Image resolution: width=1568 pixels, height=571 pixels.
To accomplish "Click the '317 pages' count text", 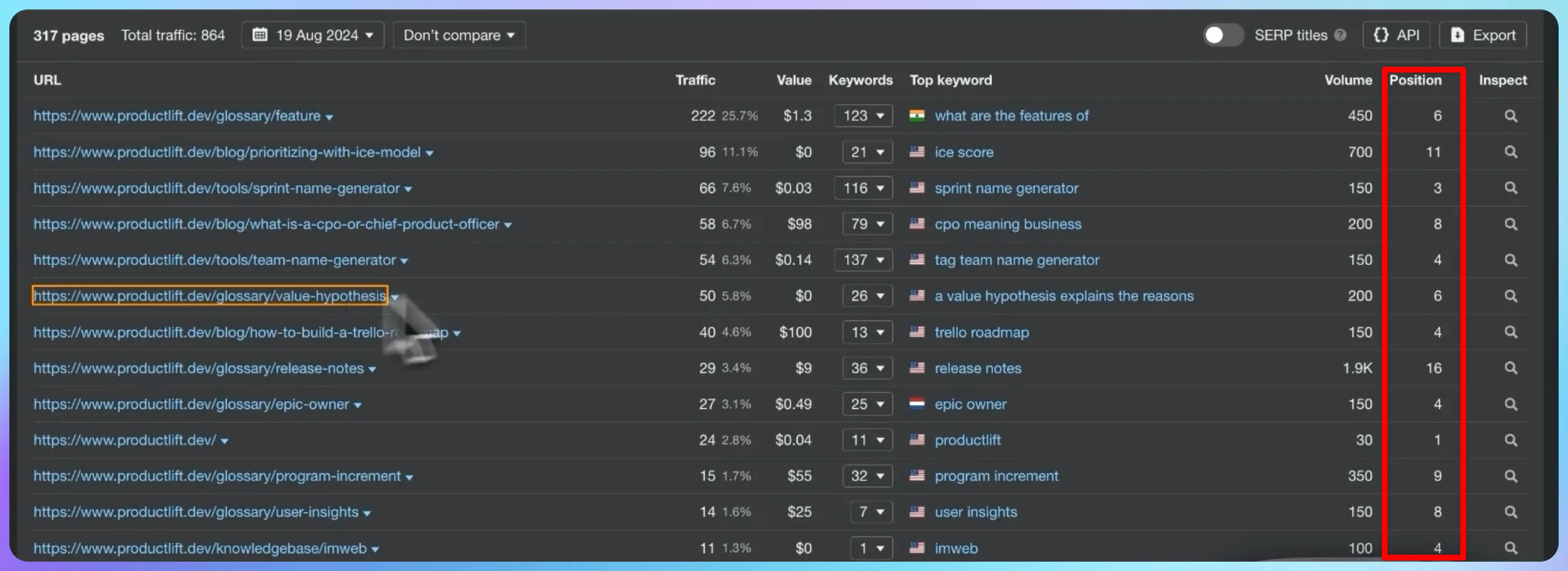I will coord(68,35).
